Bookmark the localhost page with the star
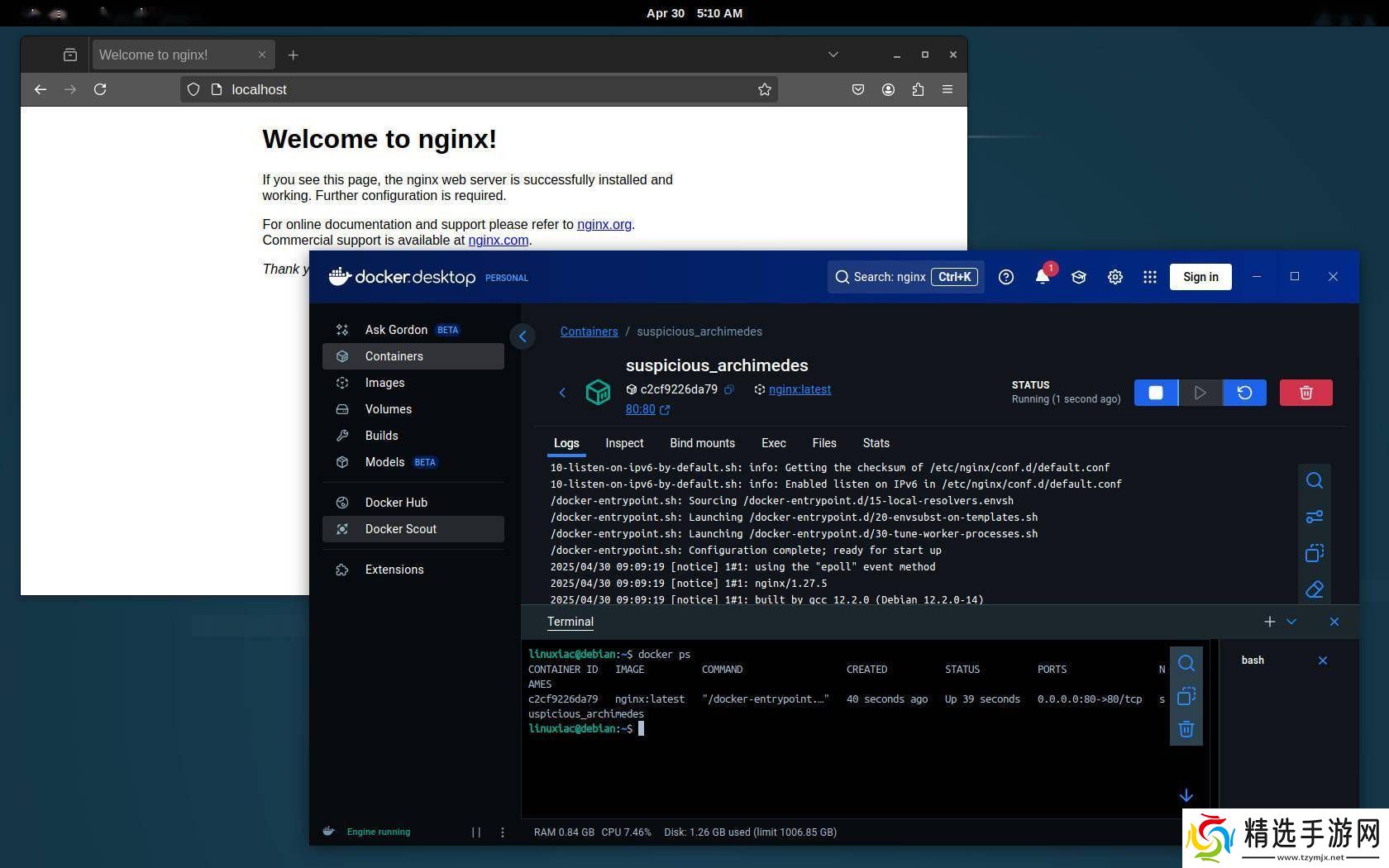This screenshot has height=868, width=1389. (765, 89)
